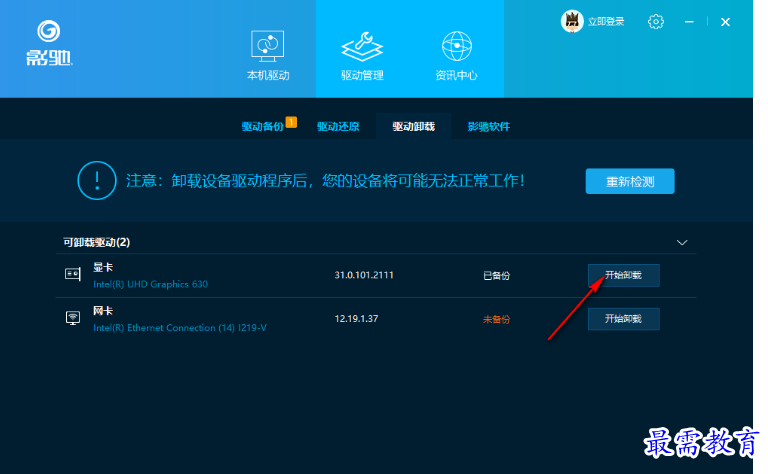768x474 pixels.
Task: Select the 驱动卸载 tab
Action: [413, 127]
